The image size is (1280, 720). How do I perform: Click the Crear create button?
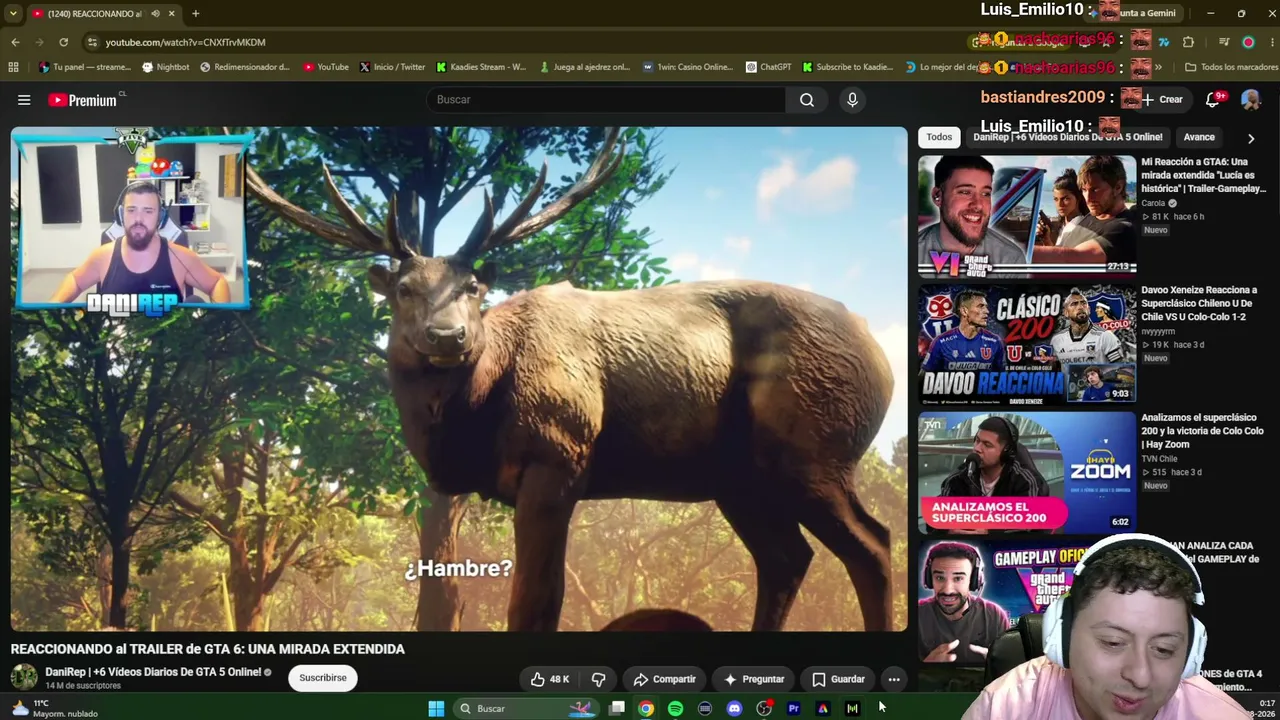pyautogui.click(x=1162, y=100)
